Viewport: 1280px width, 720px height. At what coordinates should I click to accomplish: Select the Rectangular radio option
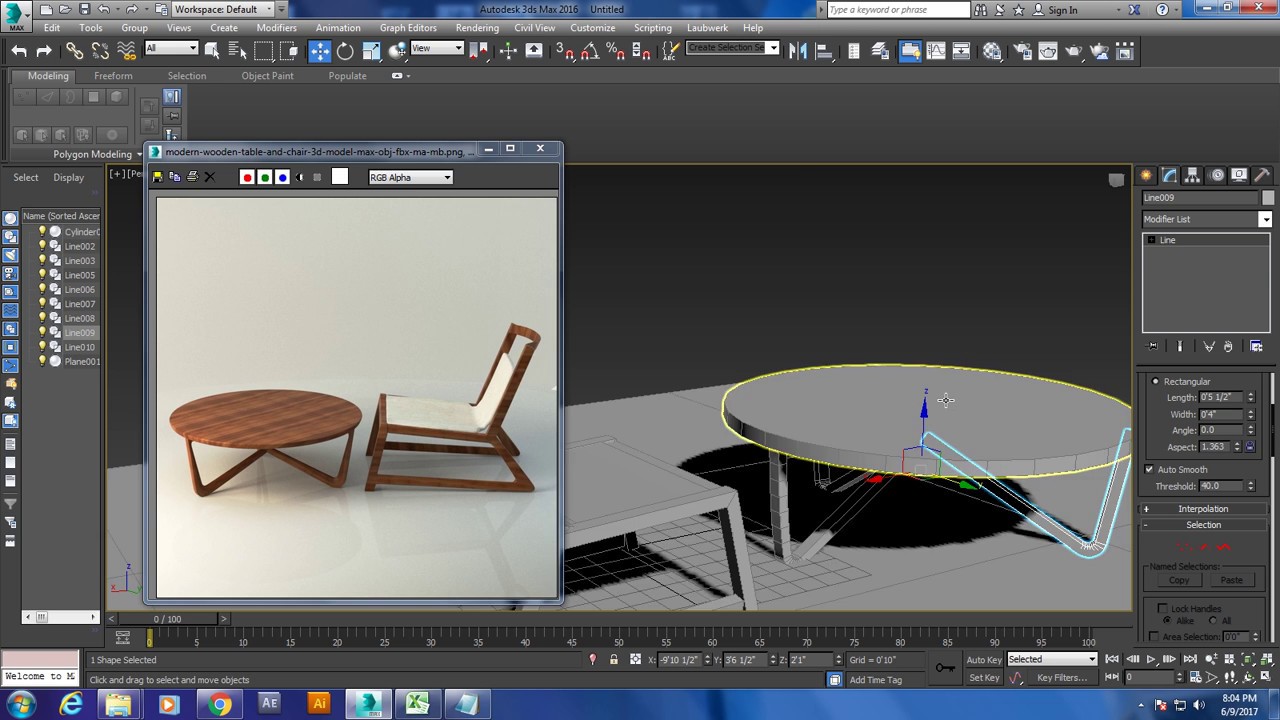coord(1156,381)
